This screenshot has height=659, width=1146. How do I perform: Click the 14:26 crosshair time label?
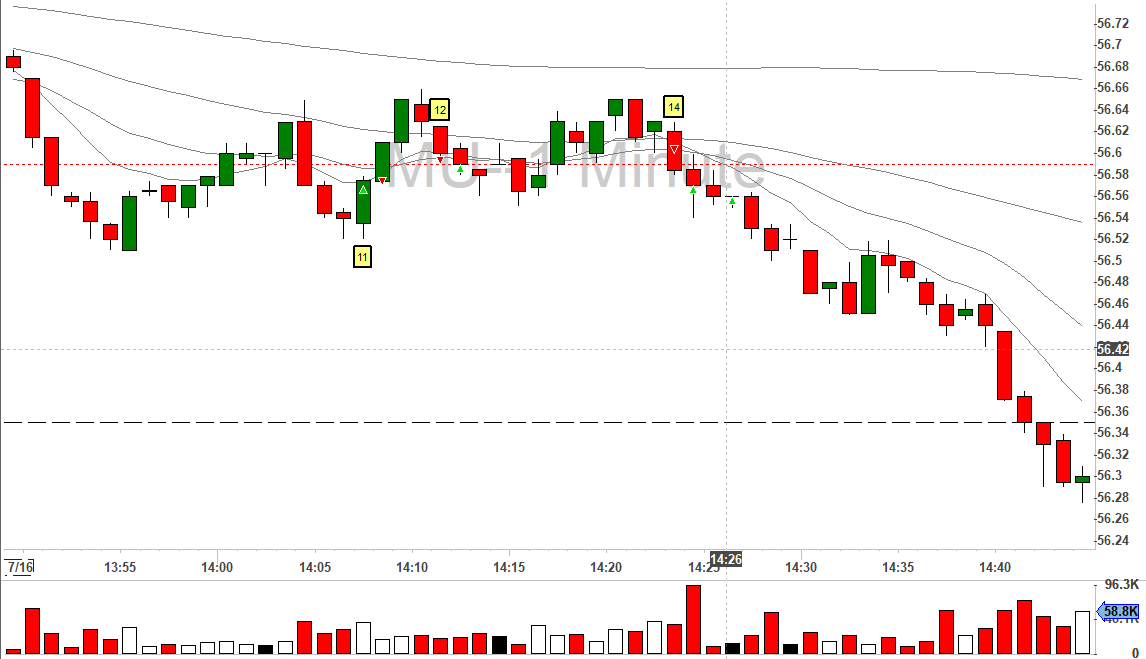coord(726,560)
